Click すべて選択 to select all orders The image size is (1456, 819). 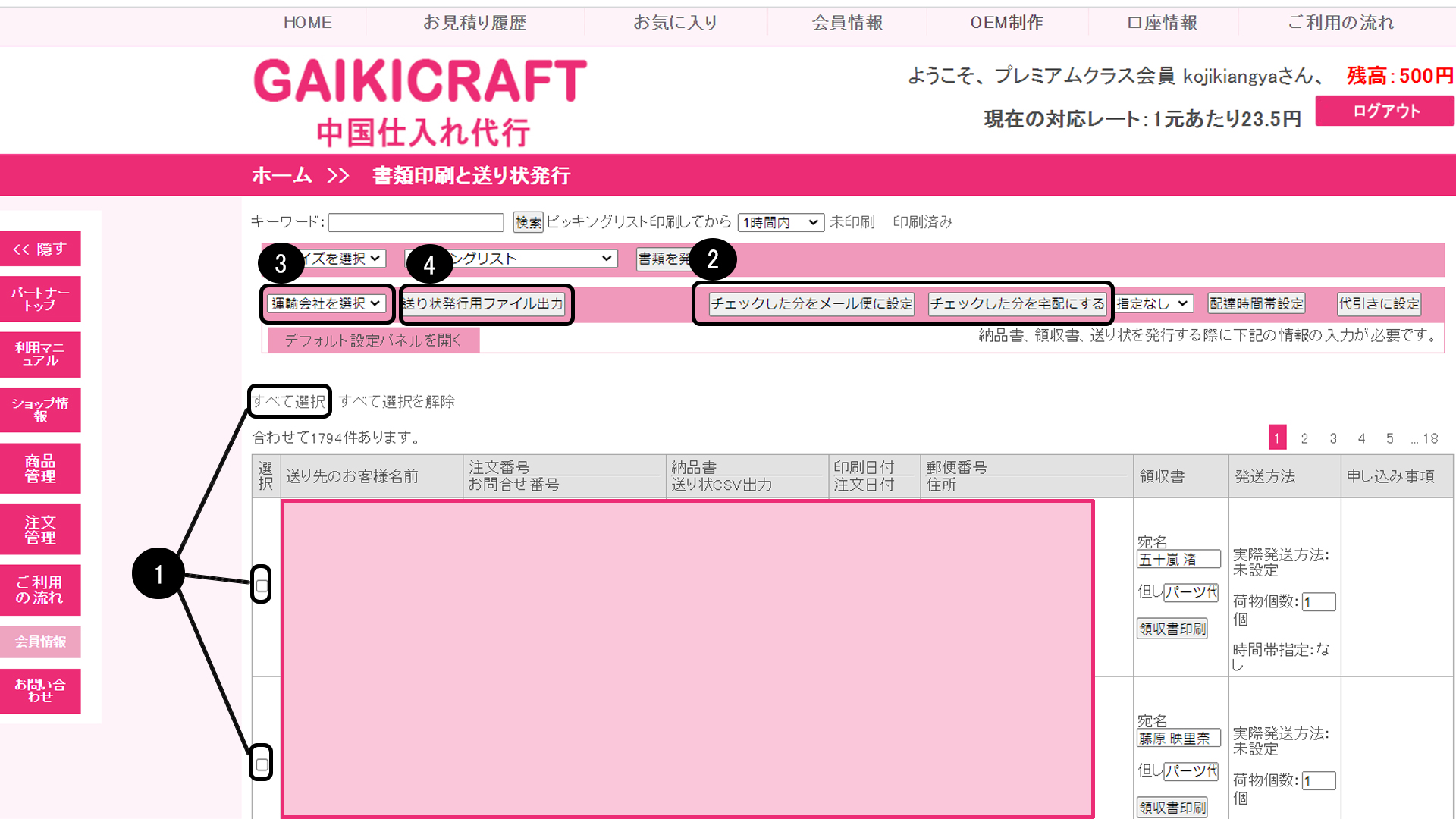289,401
